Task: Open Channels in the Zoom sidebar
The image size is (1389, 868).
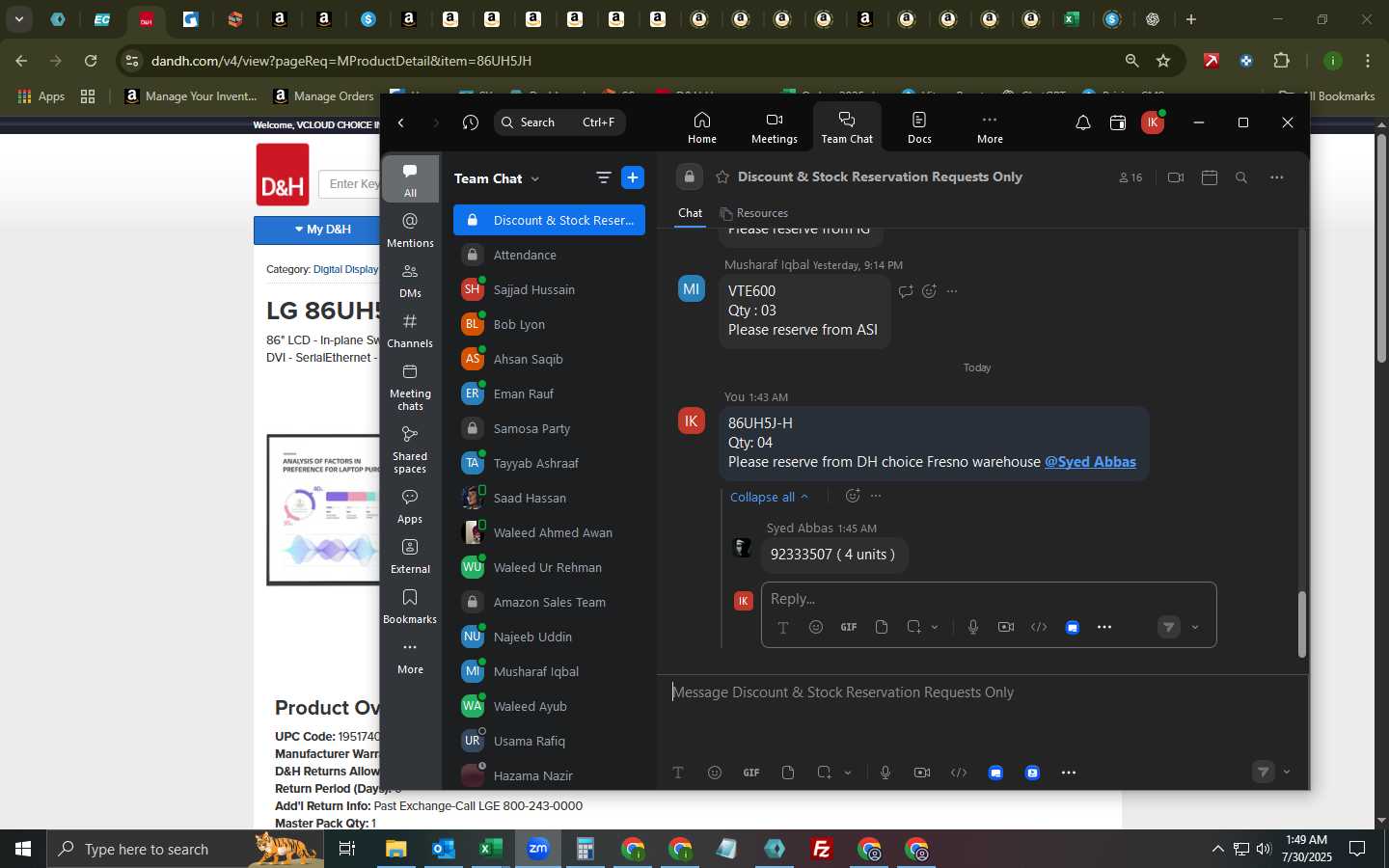Action: (410, 331)
